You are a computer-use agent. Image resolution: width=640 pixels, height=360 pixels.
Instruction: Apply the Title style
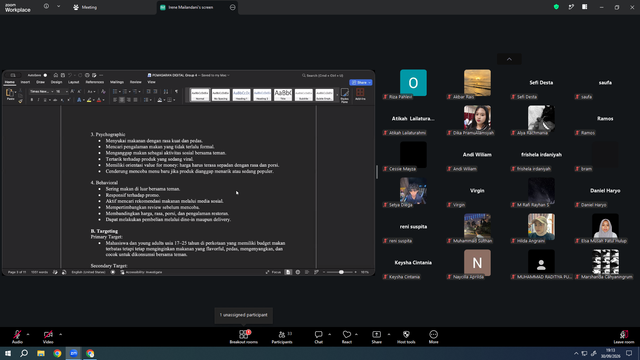pos(283,95)
